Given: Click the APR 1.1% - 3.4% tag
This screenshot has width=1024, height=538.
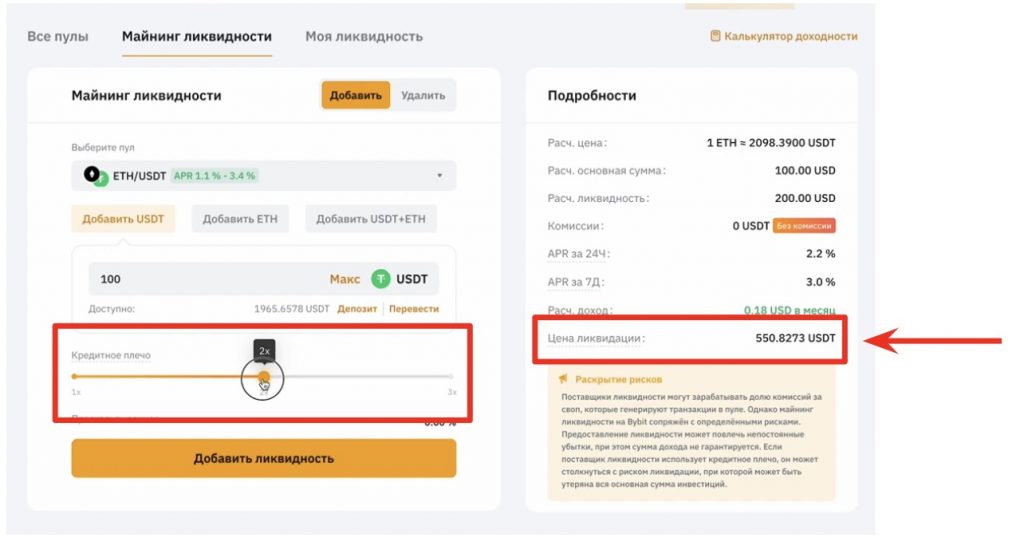Looking at the screenshot, I should click(214, 176).
